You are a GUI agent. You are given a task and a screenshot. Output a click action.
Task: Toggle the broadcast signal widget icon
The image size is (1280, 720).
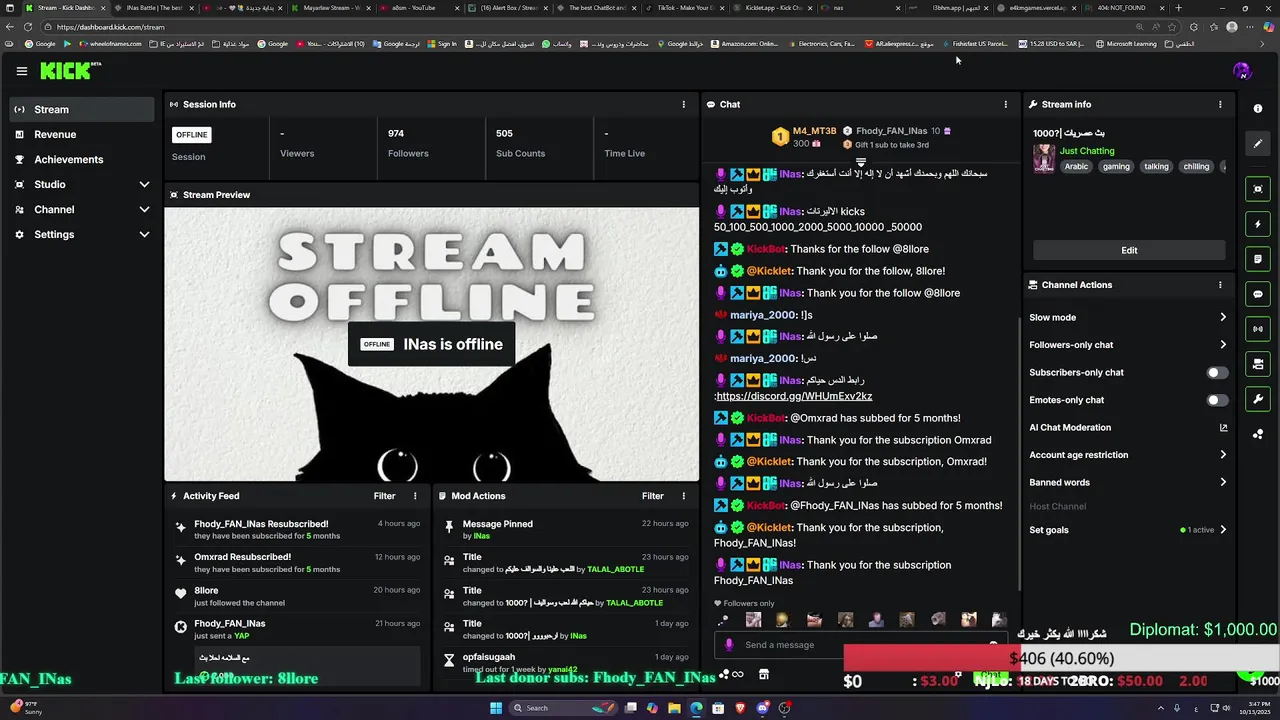1258,329
